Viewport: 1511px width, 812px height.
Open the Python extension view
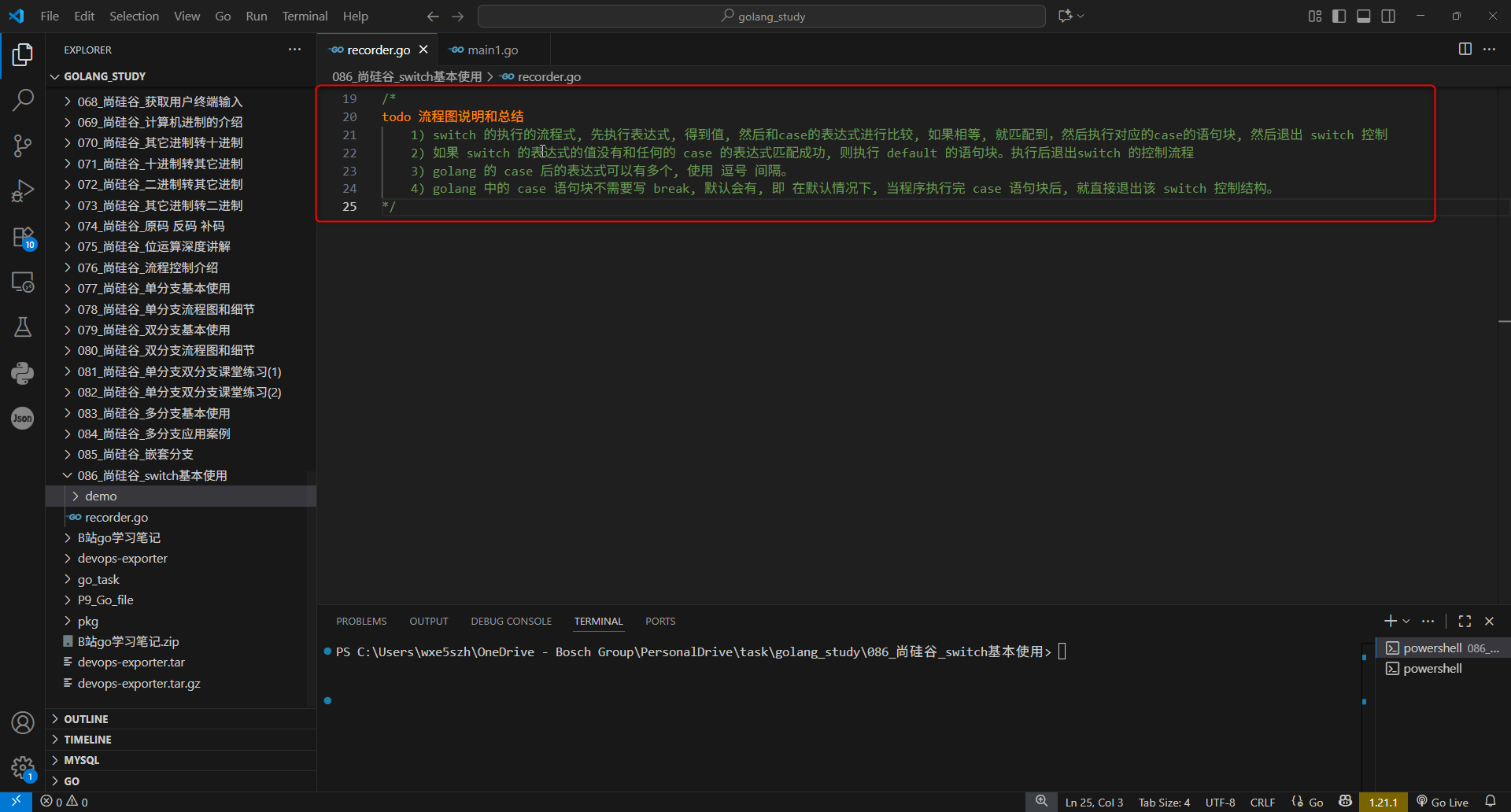pyautogui.click(x=23, y=373)
